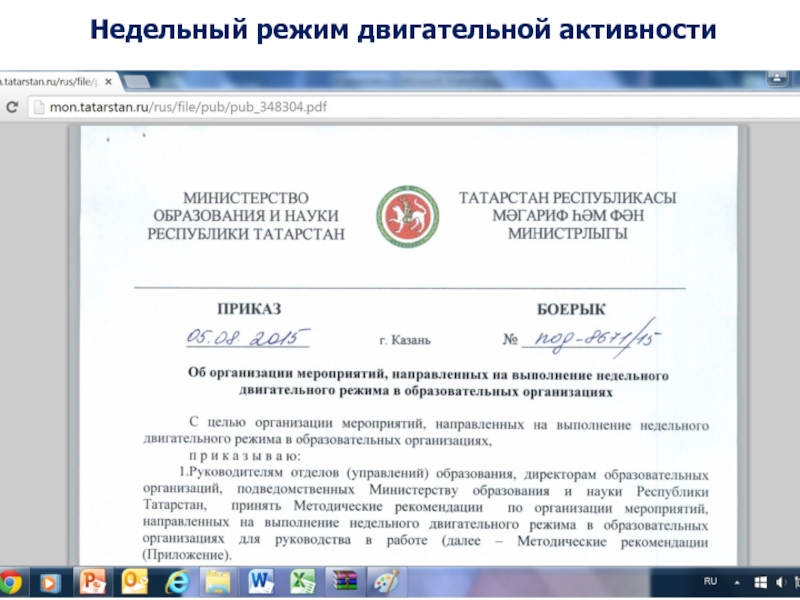Click "ТАТАРСТАН РЕСПУБЛИКАСЫ" heading text

(567, 198)
